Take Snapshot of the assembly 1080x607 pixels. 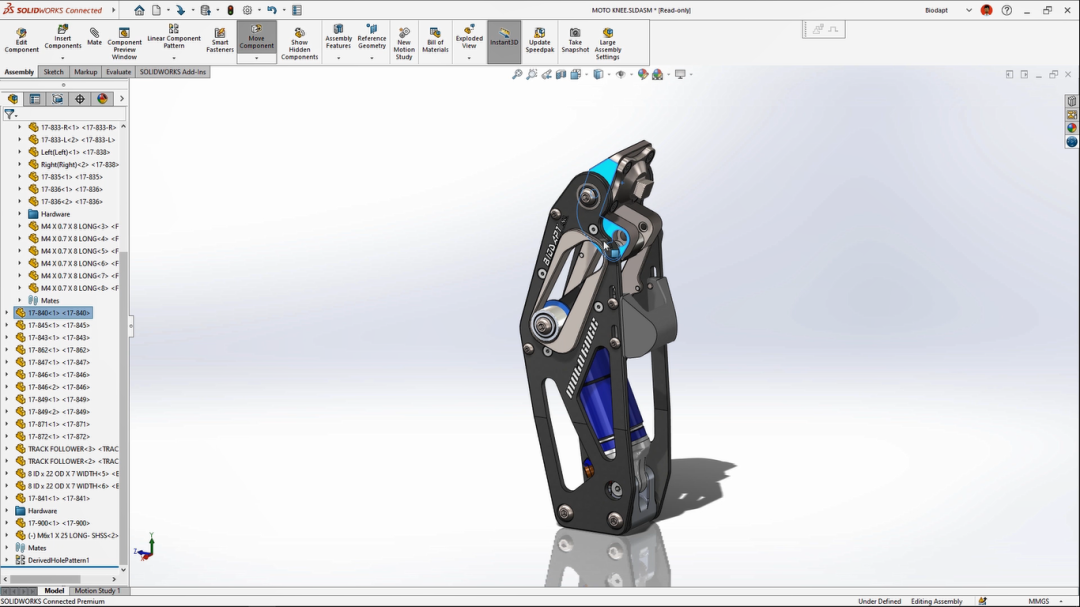pos(575,41)
